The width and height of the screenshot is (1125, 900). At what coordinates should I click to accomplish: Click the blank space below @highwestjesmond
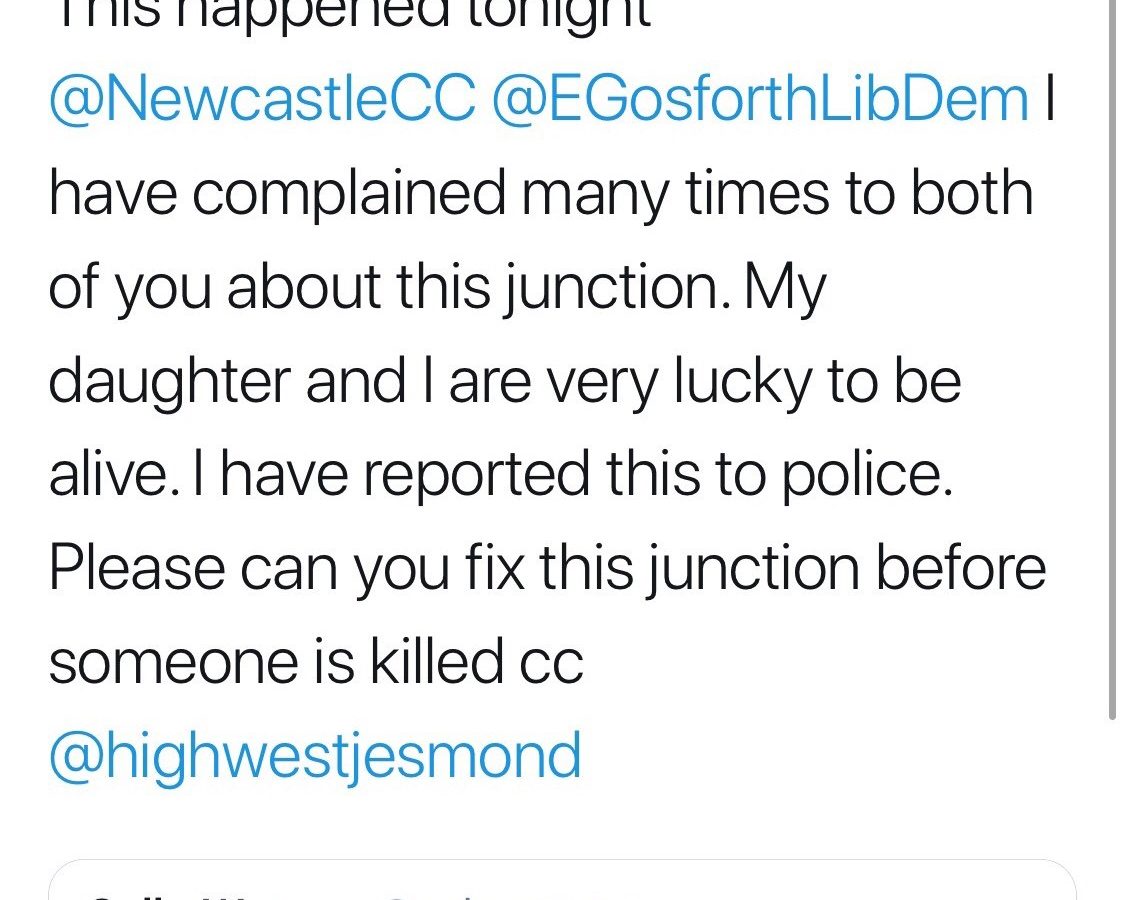tap(560, 820)
